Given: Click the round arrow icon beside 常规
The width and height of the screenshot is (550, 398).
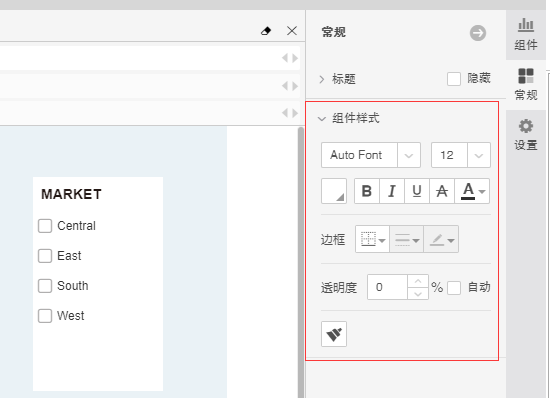Looking at the screenshot, I should [478, 33].
